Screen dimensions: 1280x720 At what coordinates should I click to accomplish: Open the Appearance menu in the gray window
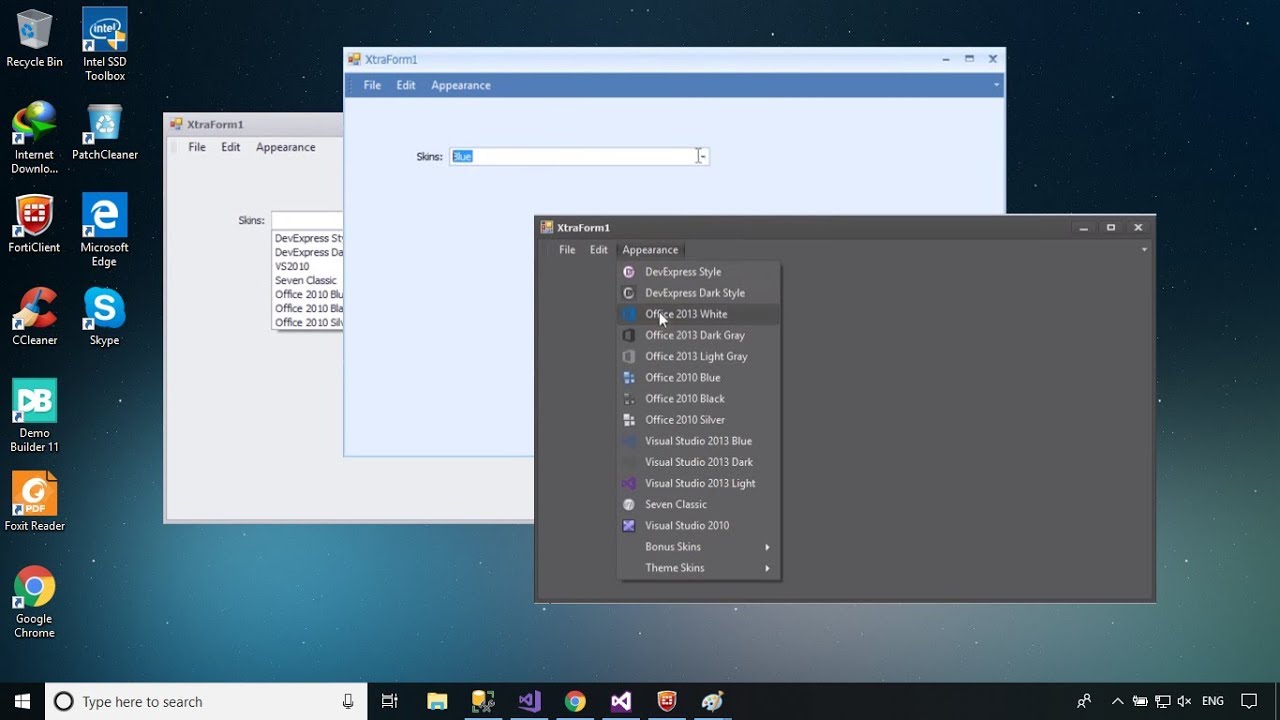pyautogui.click(x=285, y=147)
